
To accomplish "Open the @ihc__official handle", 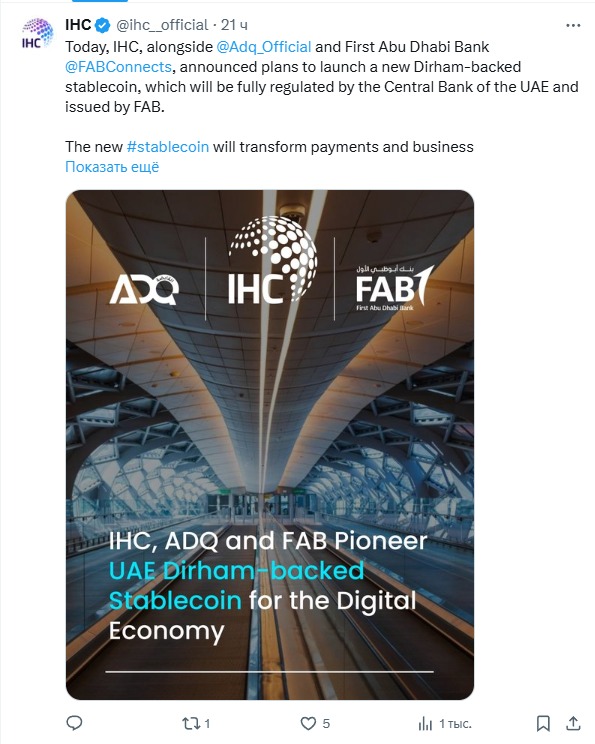I will coord(162,25).
